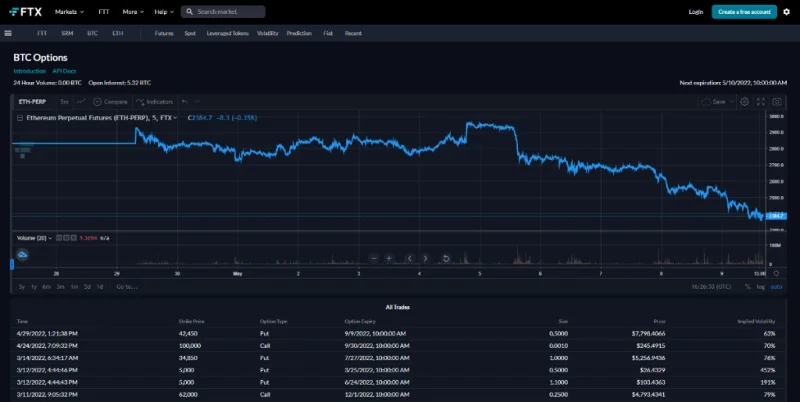Select 1y time range
The width and height of the screenshot is (800, 402).
click(34, 287)
